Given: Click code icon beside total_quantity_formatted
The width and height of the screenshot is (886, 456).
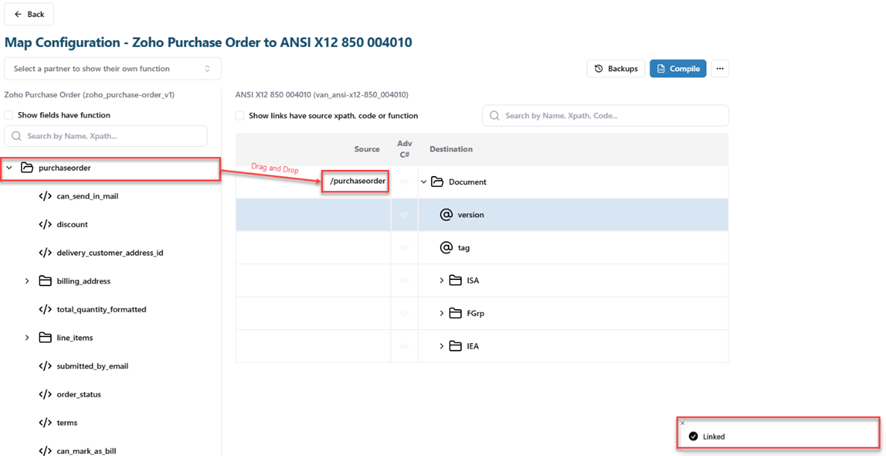Looking at the screenshot, I should tap(45, 310).
